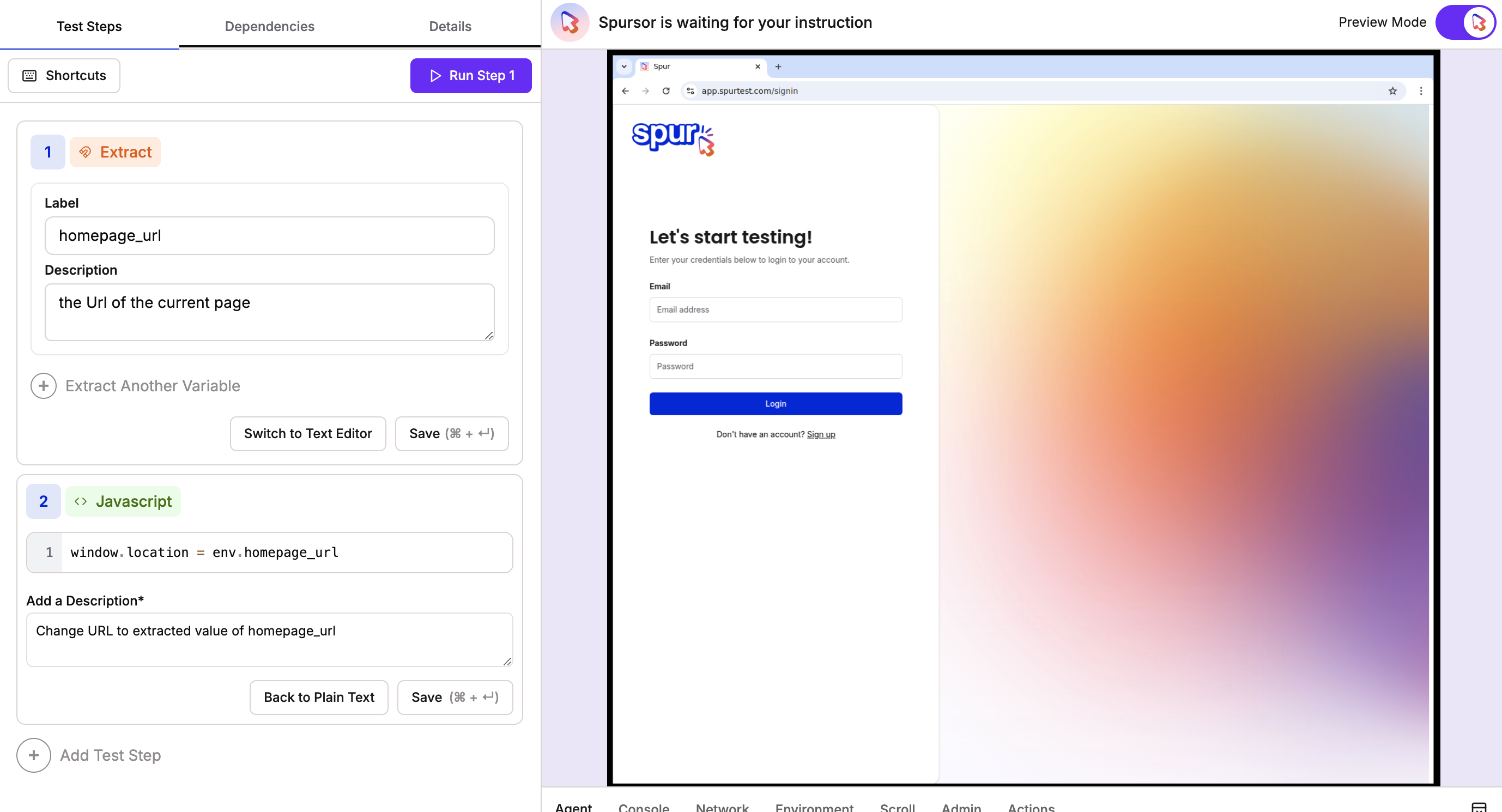The image size is (1502, 812).
Task: Open the browser three-dot menu
Action: (x=1420, y=91)
